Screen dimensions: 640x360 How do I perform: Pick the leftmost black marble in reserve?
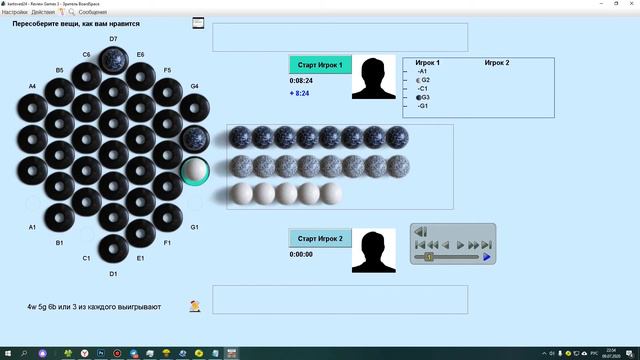pos(240,137)
